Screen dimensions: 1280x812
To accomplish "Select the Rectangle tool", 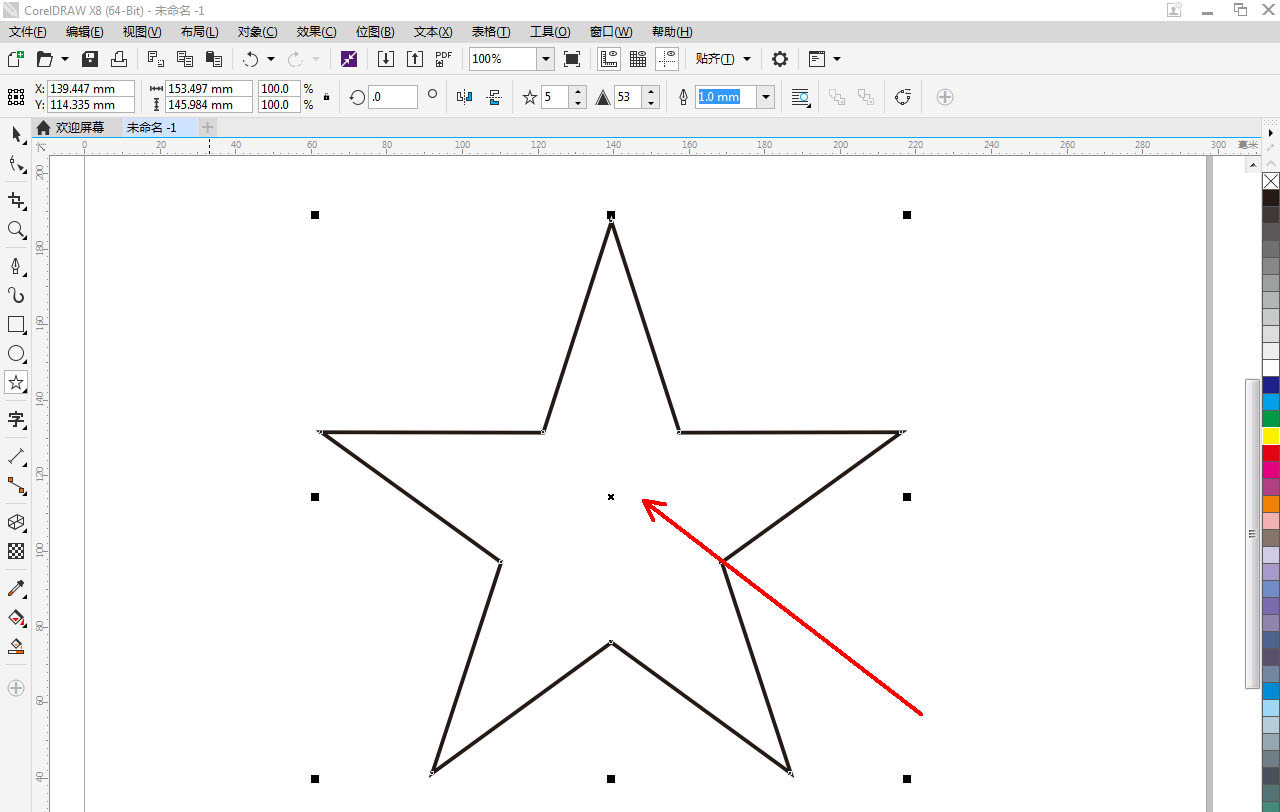I will tap(16, 324).
